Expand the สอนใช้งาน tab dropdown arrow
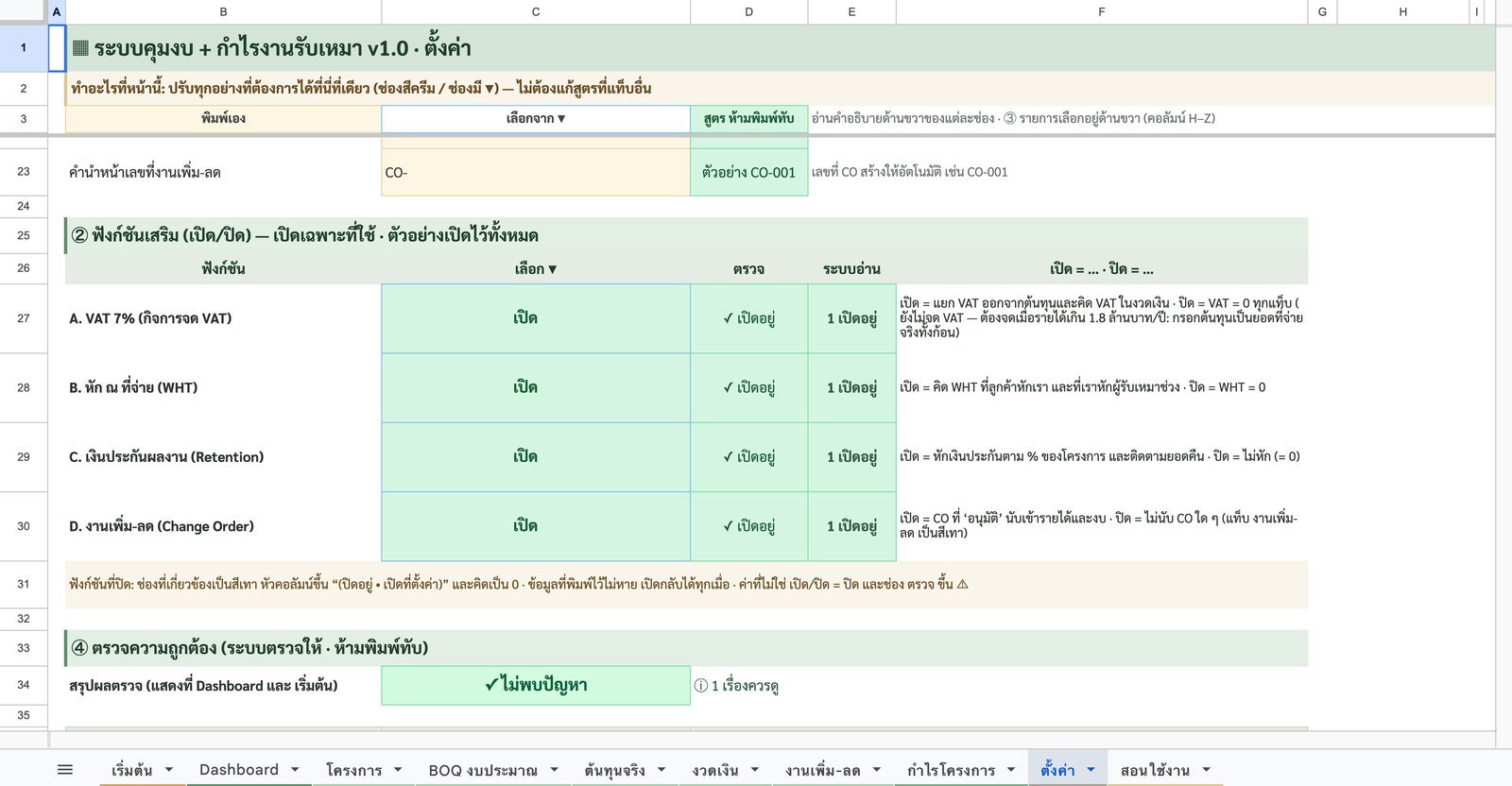This screenshot has width=1512, height=786. (x=1206, y=770)
